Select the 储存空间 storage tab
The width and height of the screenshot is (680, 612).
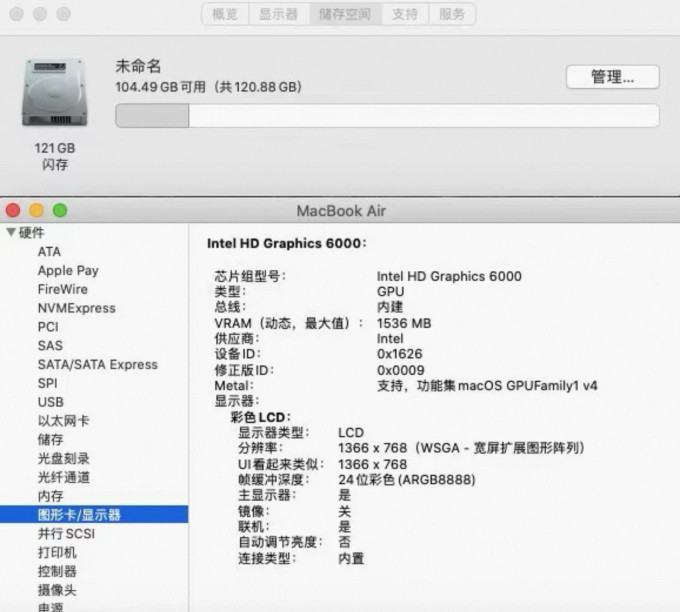pyautogui.click(x=345, y=14)
